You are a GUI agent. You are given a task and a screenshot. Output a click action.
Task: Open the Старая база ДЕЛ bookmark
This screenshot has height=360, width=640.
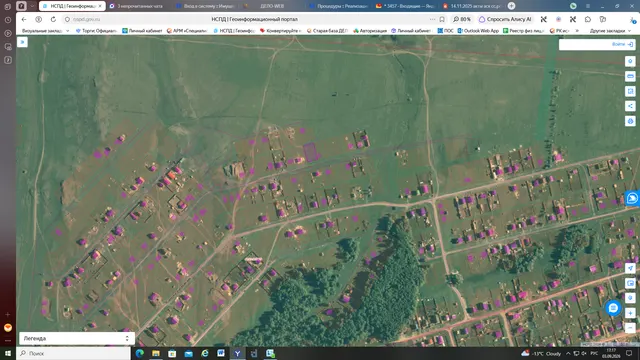(327, 31)
